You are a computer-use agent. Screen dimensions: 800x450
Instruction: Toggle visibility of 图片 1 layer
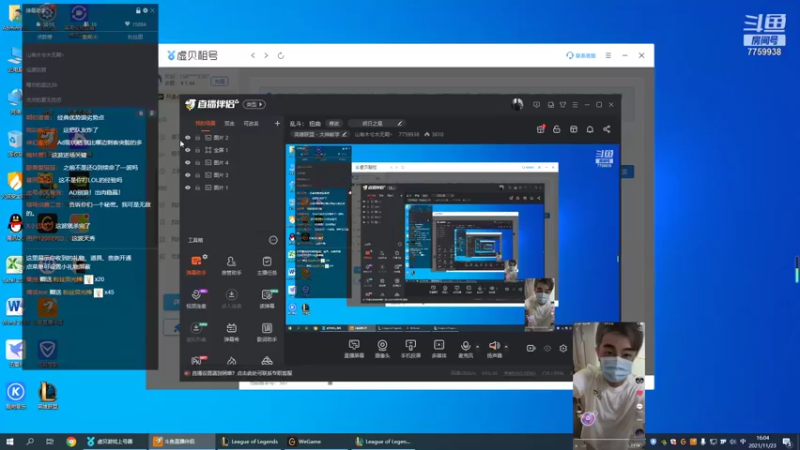(x=188, y=188)
